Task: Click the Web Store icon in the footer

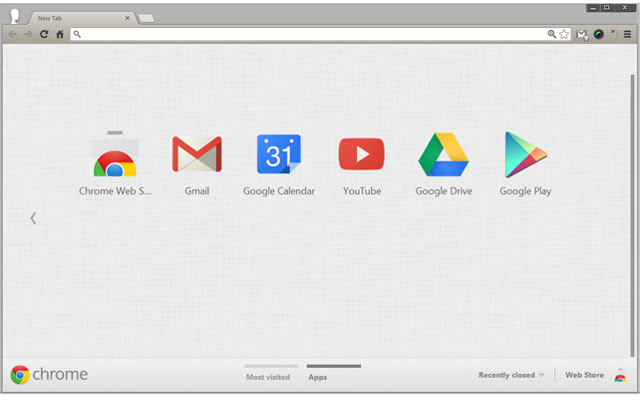Action: pos(620,376)
